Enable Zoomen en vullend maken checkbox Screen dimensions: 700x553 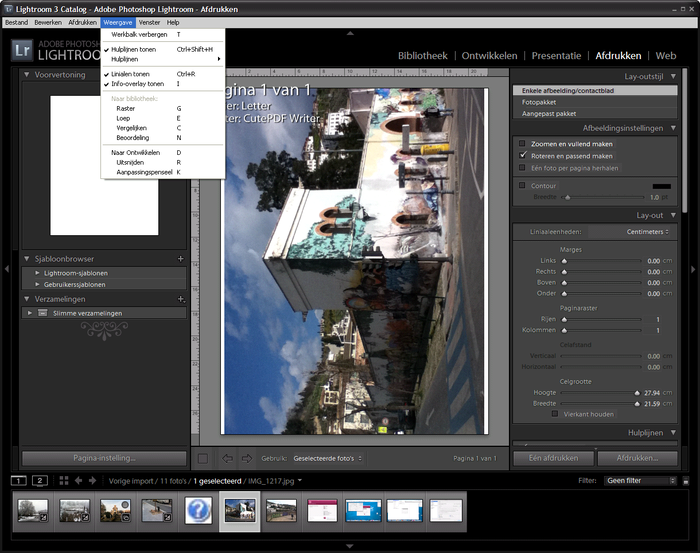[x=522, y=144]
